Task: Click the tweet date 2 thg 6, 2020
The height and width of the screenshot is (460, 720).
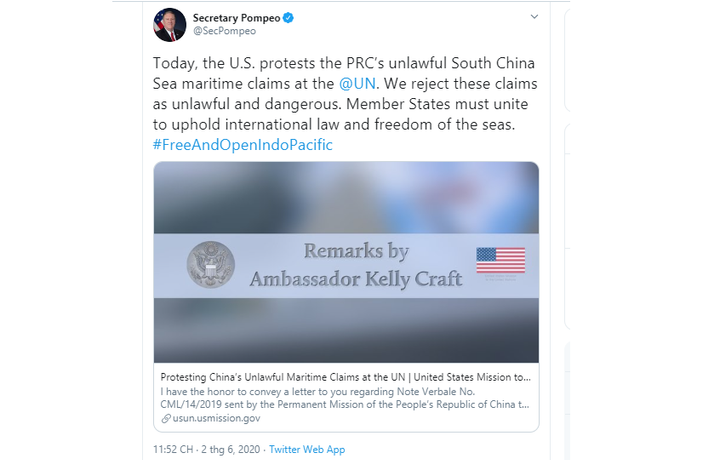Action: click(x=232, y=449)
